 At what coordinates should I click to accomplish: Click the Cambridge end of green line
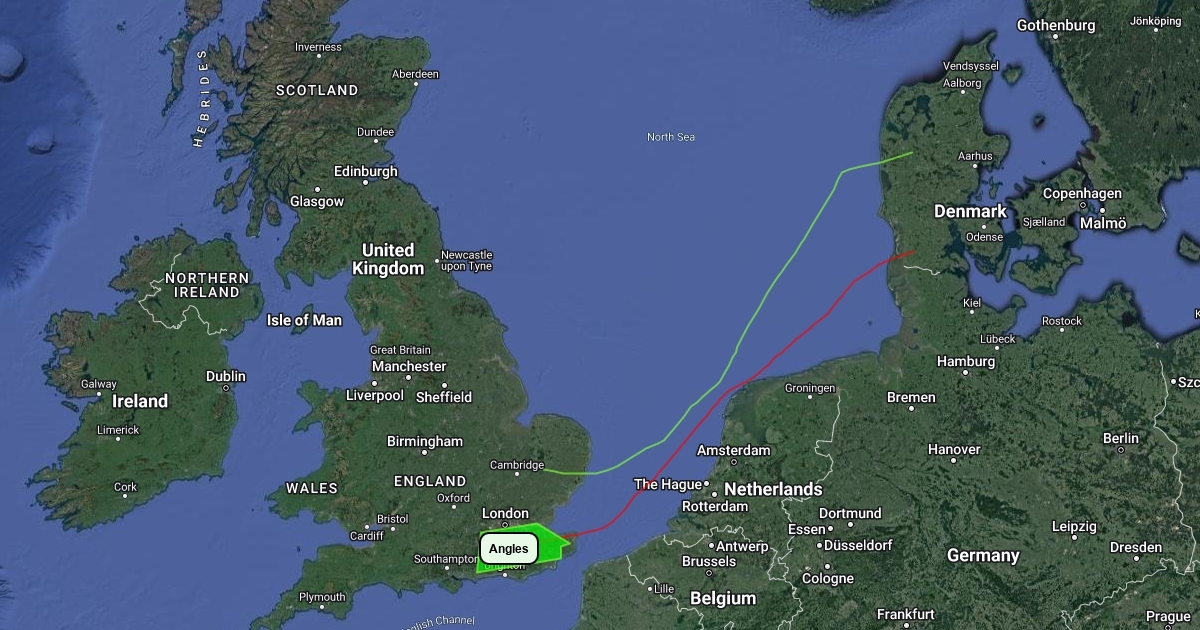[546, 467]
